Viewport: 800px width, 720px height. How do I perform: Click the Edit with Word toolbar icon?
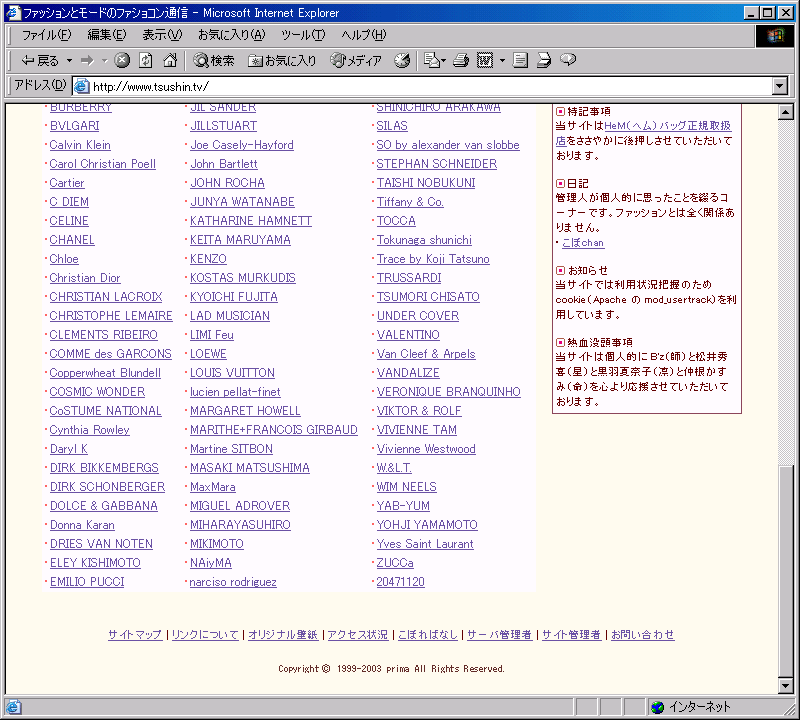tap(485, 61)
